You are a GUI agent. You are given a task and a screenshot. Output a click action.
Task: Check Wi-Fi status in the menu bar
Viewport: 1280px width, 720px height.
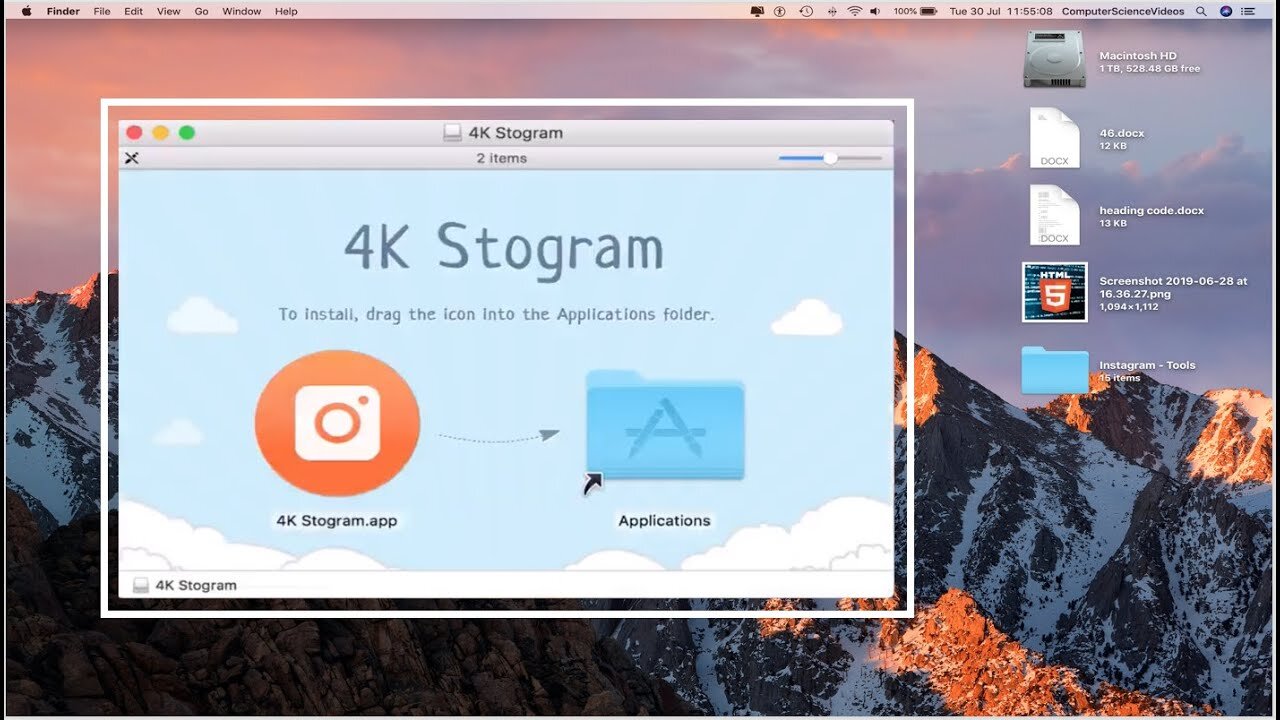[x=853, y=11]
